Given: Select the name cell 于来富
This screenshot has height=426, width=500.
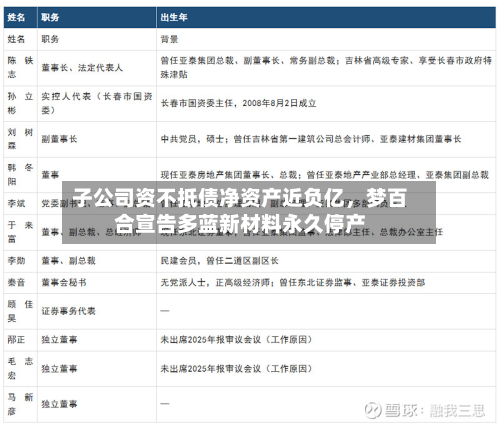Looking at the screenshot, I should click(x=20, y=232).
